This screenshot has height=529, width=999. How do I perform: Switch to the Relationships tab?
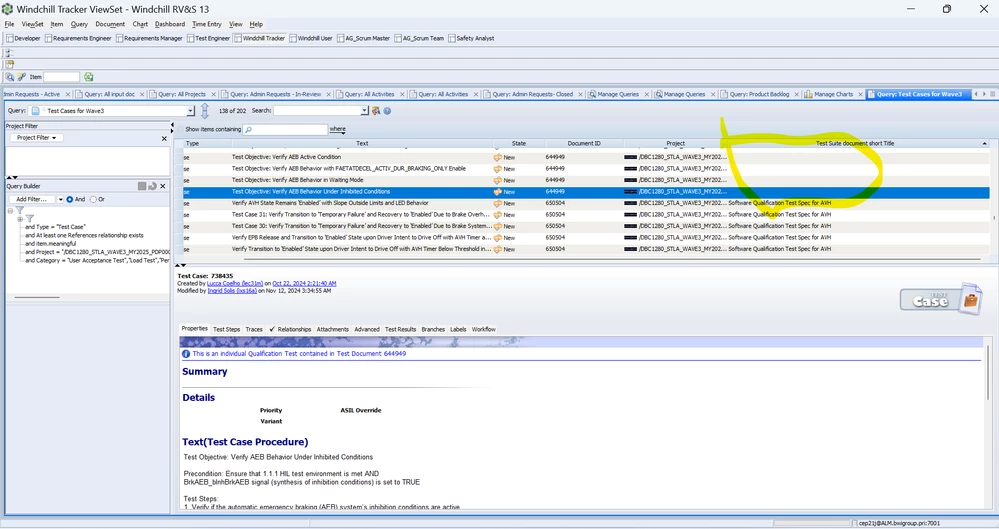[x=290, y=330]
